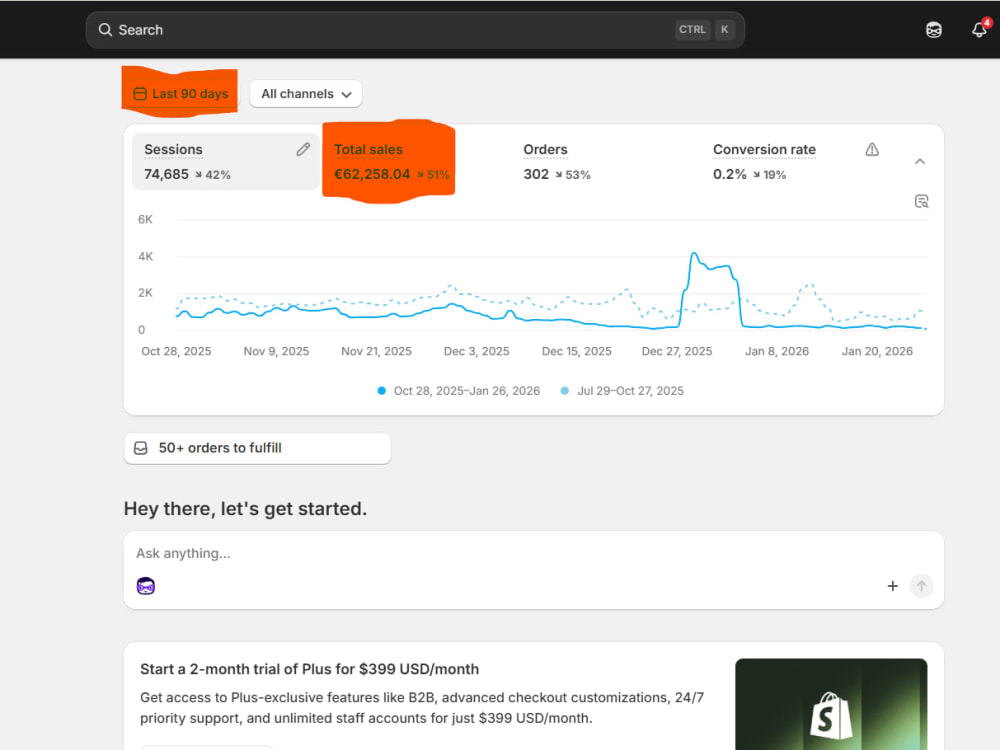
Task: Click the 6K y-axis label
Action: click(x=145, y=219)
